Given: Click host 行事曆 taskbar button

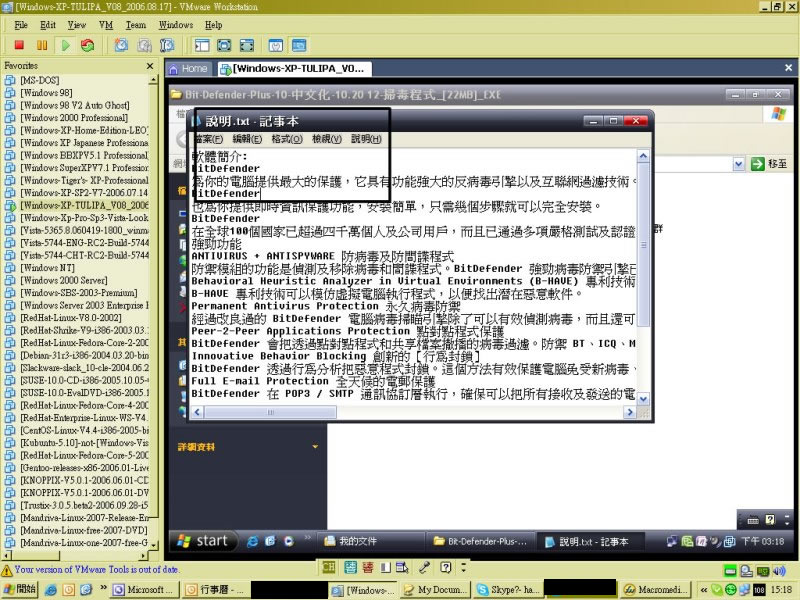Looking at the screenshot, I should (x=216, y=590).
